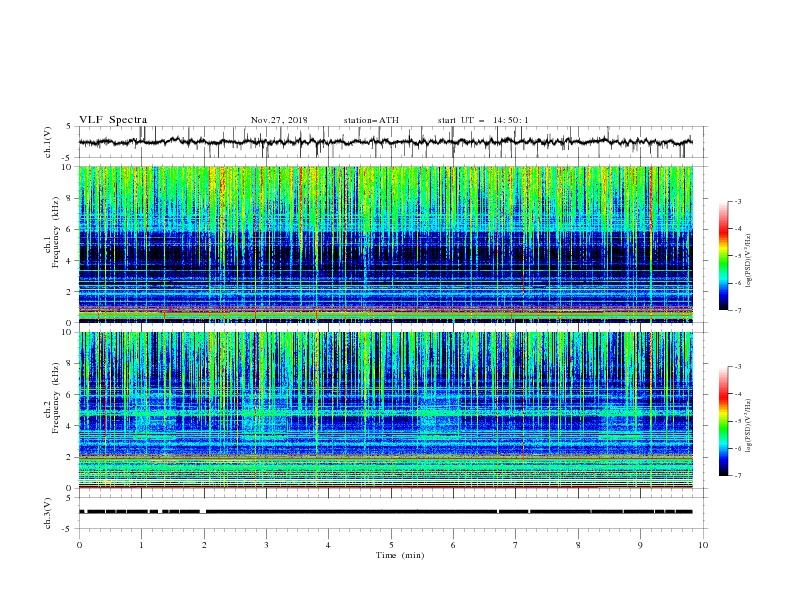
Task: Click the ch.2 spectrogram panel
Action: [x=385, y=410]
